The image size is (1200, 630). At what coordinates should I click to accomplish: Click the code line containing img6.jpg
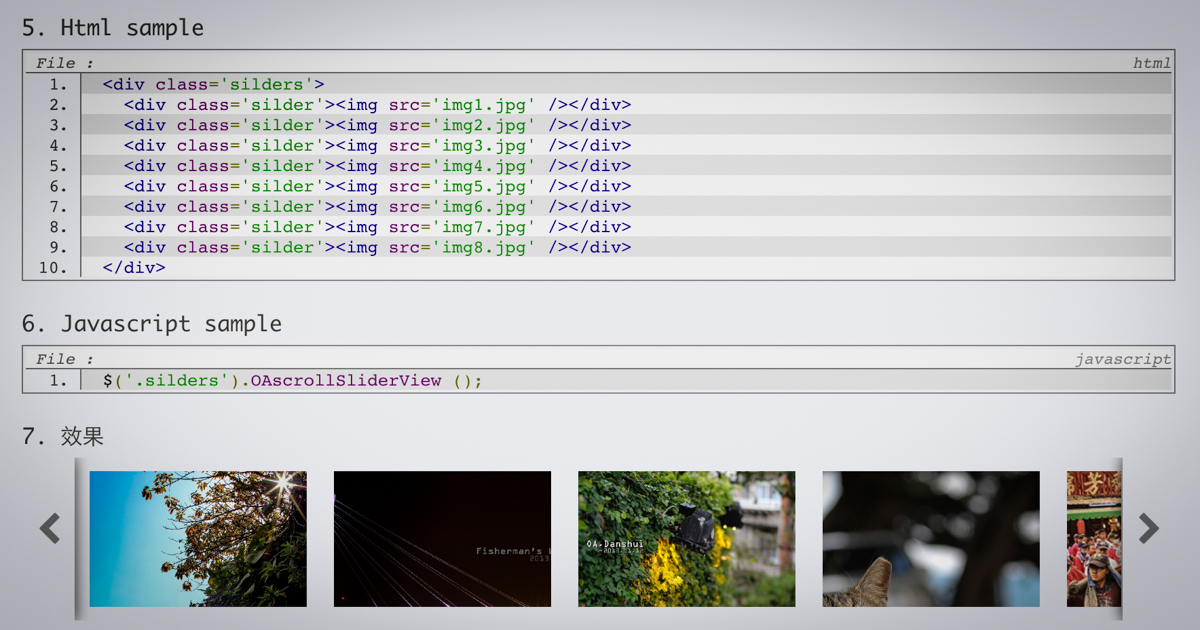click(x=626, y=206)
